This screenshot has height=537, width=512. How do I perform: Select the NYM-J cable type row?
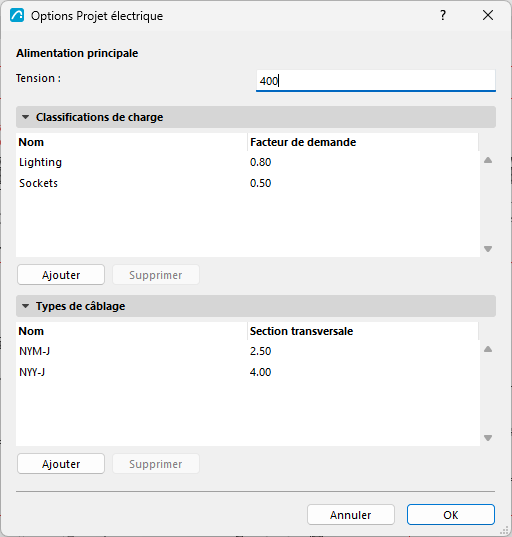tap(248, 351)
